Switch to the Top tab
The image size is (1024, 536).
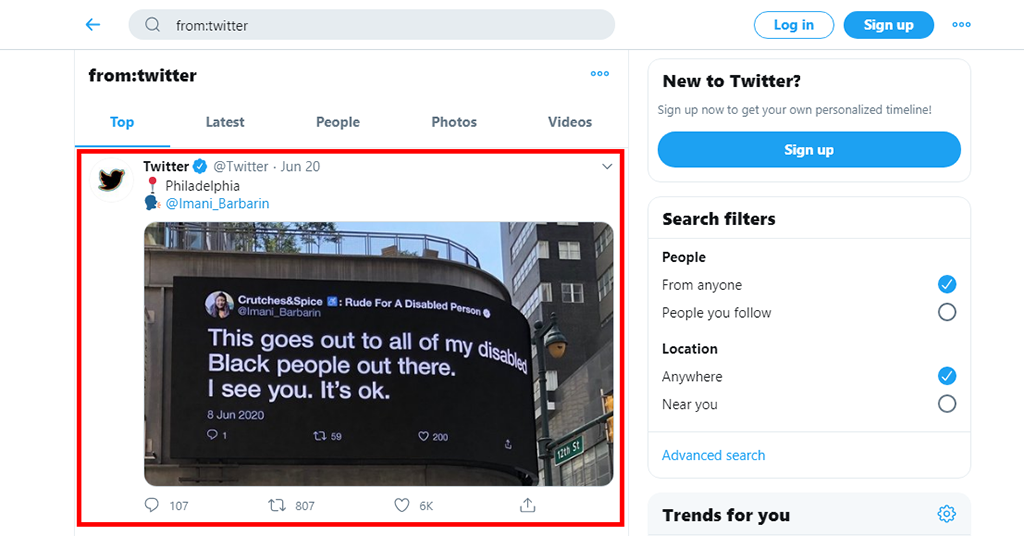(x=122, y=122)
